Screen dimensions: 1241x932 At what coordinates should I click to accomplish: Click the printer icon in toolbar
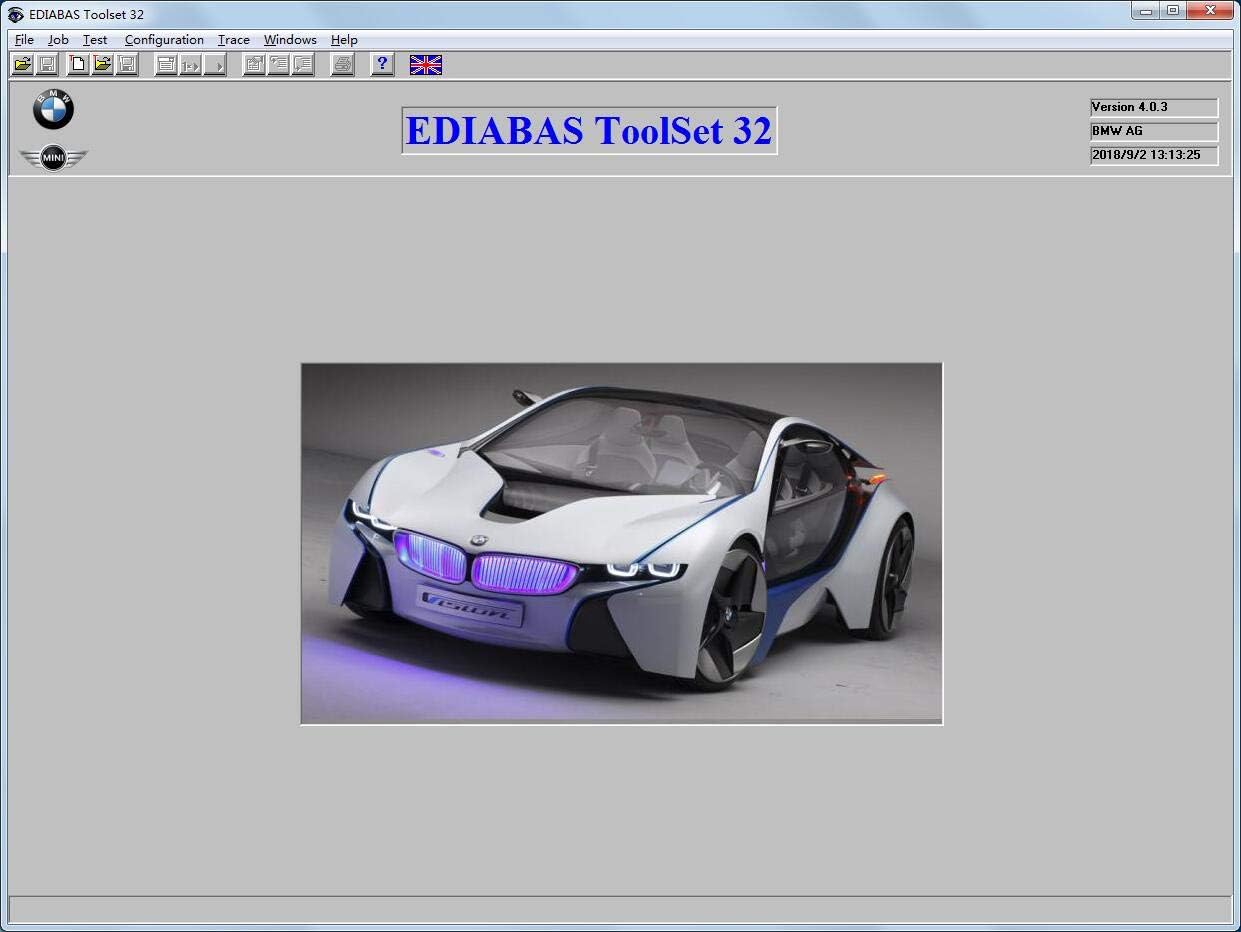(343, 65)
